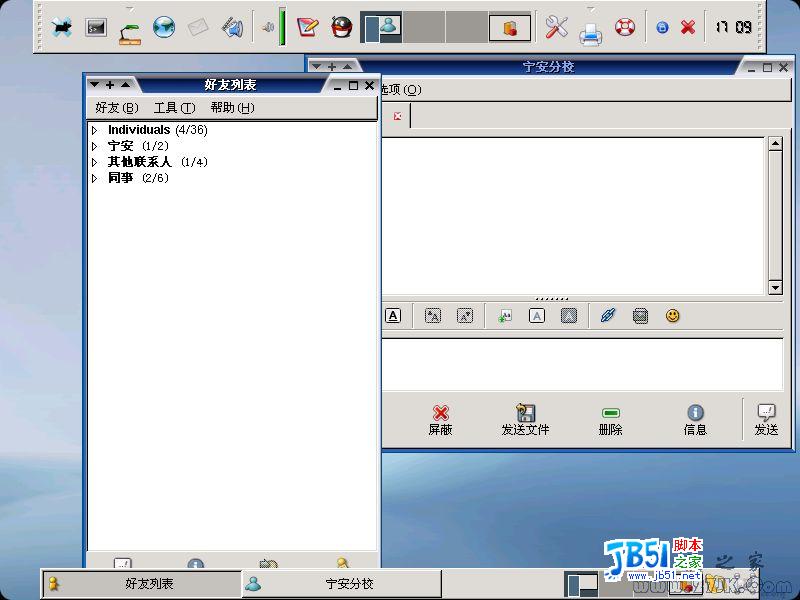Expand the 宁安 group

pos(94,146)
